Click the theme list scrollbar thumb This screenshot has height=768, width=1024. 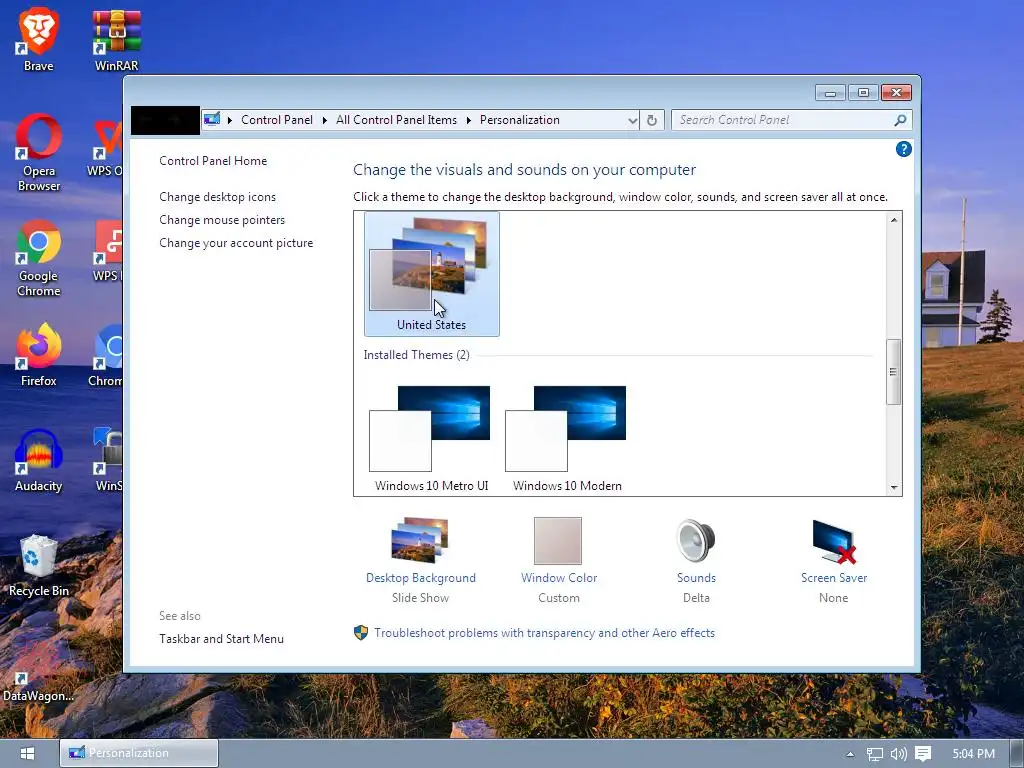tap(893, 372)
